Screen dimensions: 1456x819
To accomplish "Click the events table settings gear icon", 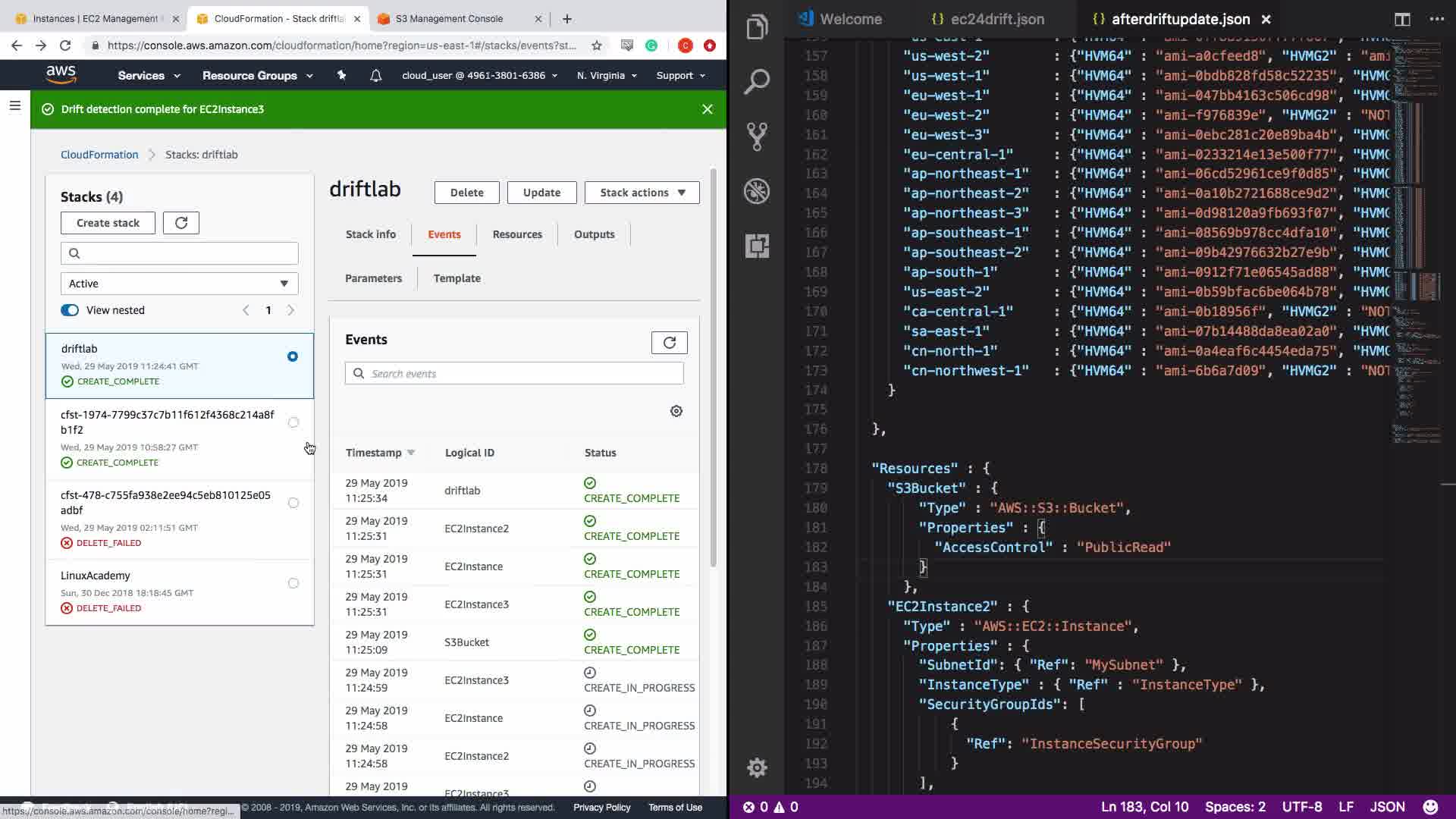I will point(676,411).
